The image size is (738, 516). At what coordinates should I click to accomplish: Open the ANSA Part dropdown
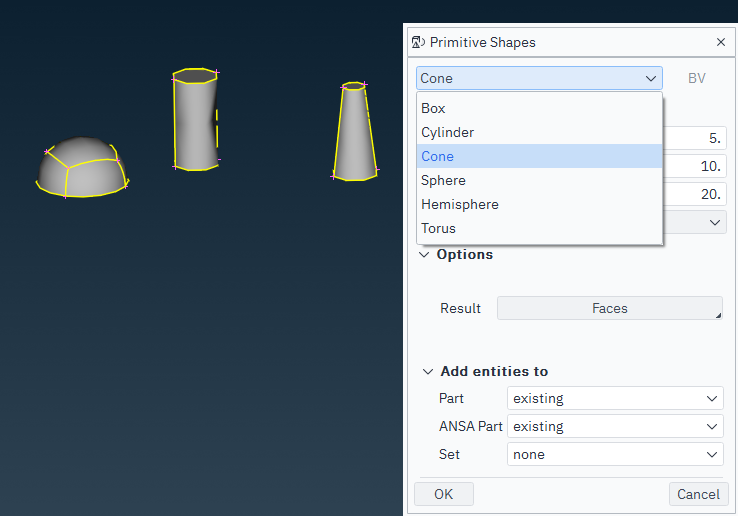614,426
